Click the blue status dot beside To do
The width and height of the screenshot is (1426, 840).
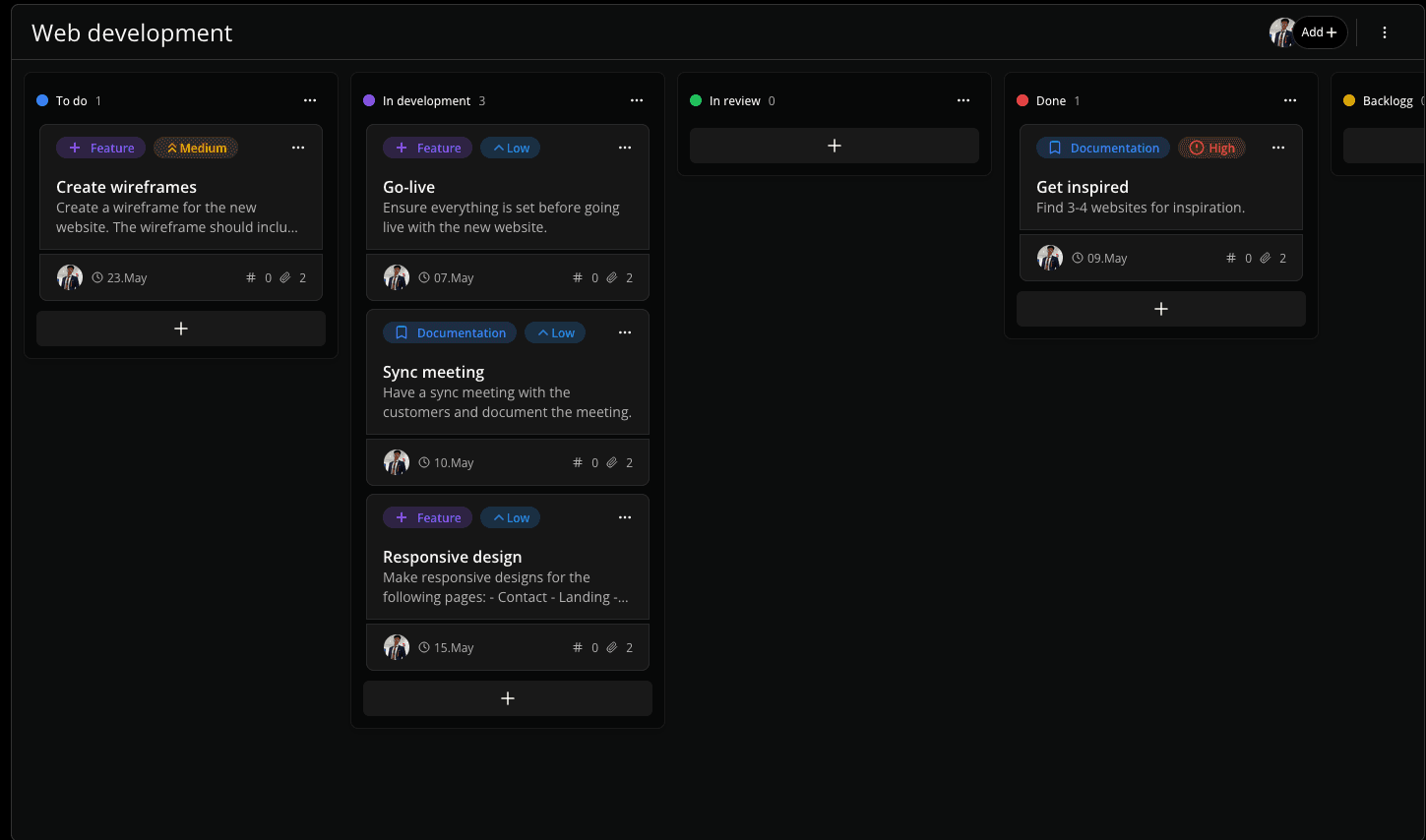coord(40,100)
